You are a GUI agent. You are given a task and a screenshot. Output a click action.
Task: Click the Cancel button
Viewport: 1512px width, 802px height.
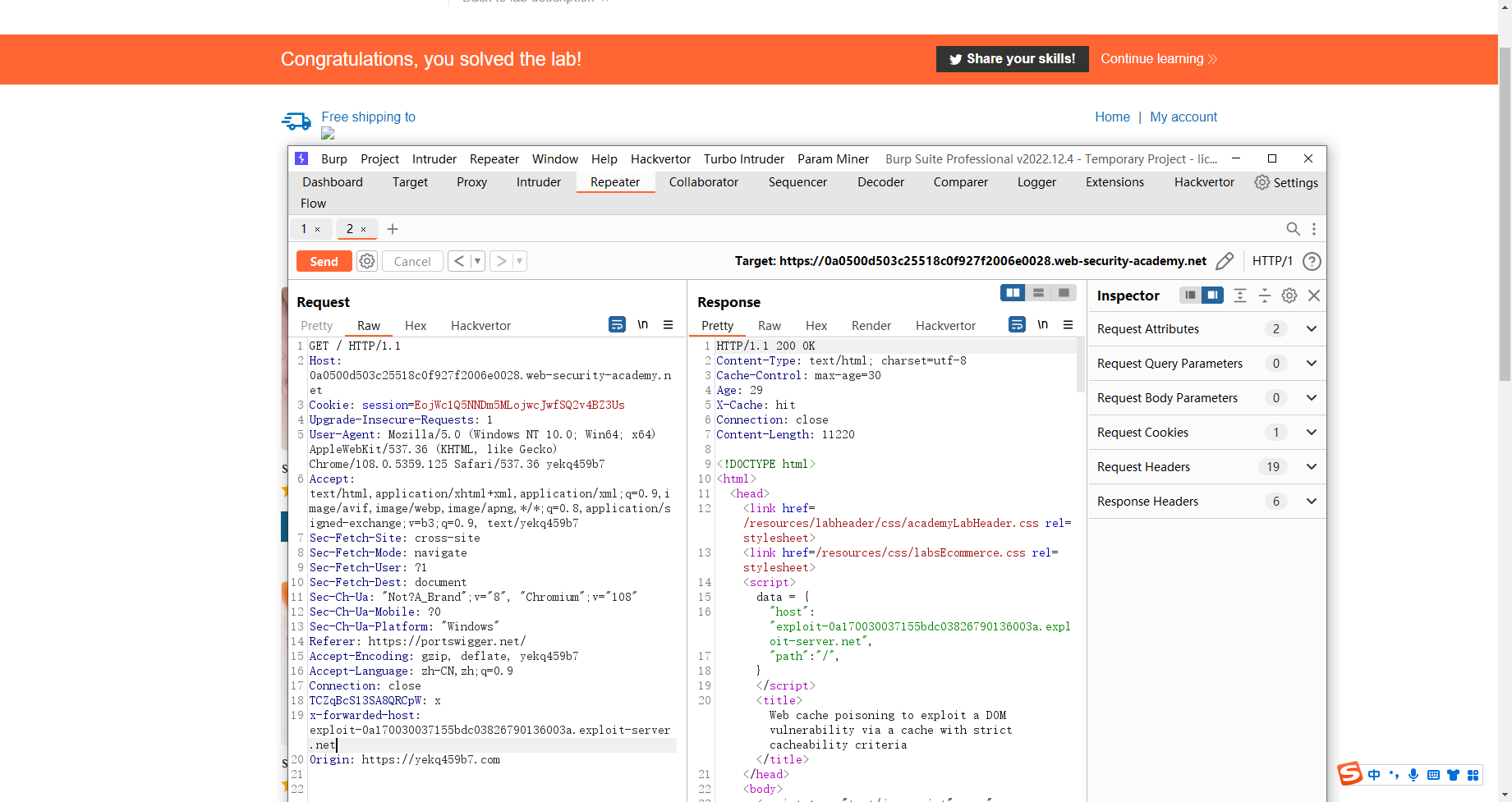coord(412,261)
